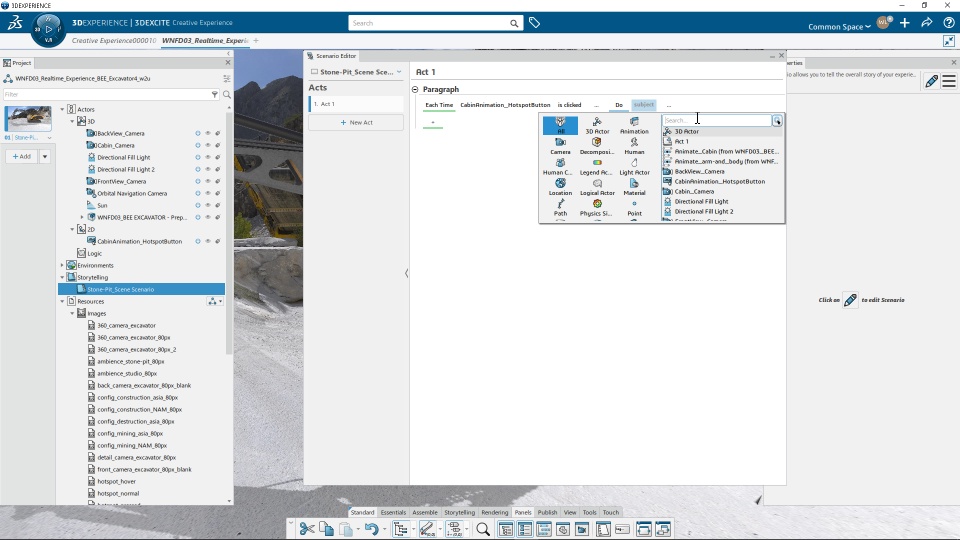The width and height of the screenshot is (960, 540).
Task: Toggle visibility eye for Sun actor
Action: [208, 205]
